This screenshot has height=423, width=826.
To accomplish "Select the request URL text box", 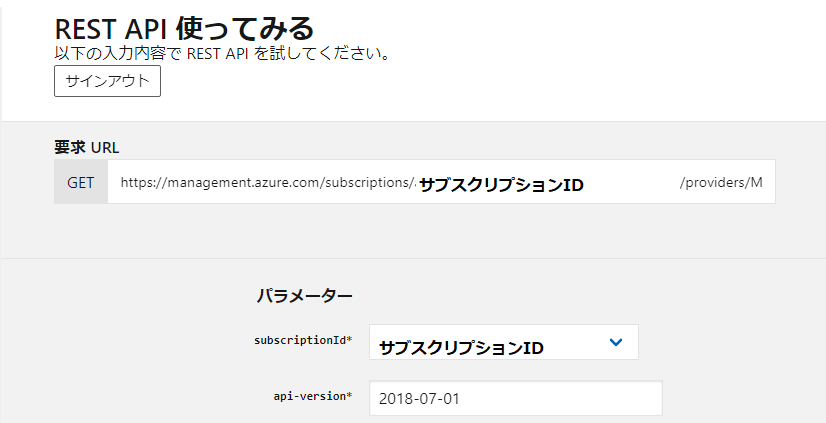I will pos(441,182).
